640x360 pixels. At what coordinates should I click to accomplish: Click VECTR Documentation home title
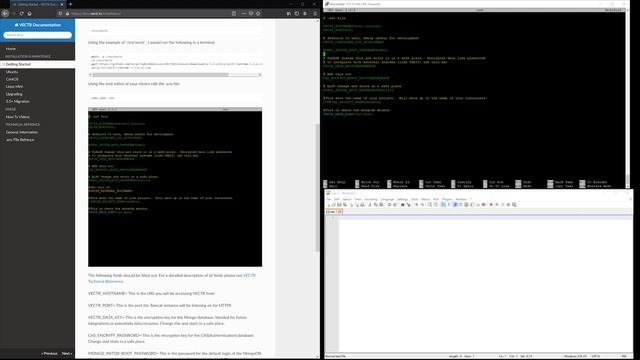coord(38,25)
